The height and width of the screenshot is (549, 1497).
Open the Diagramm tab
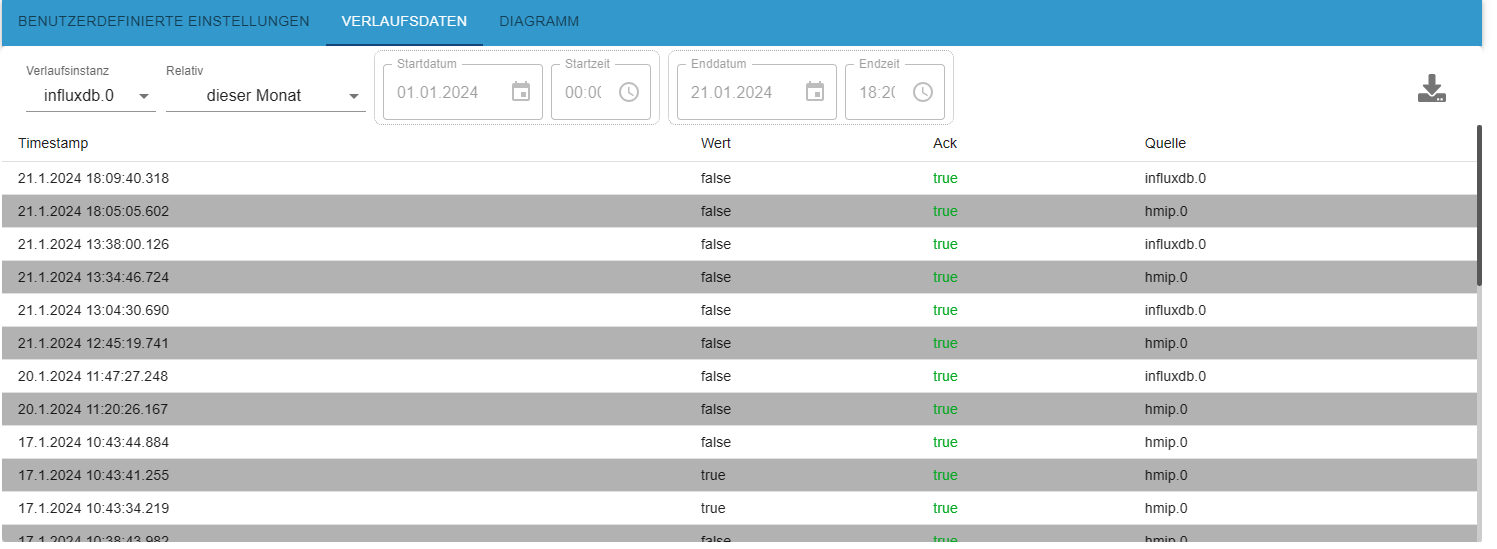[538, 21]
